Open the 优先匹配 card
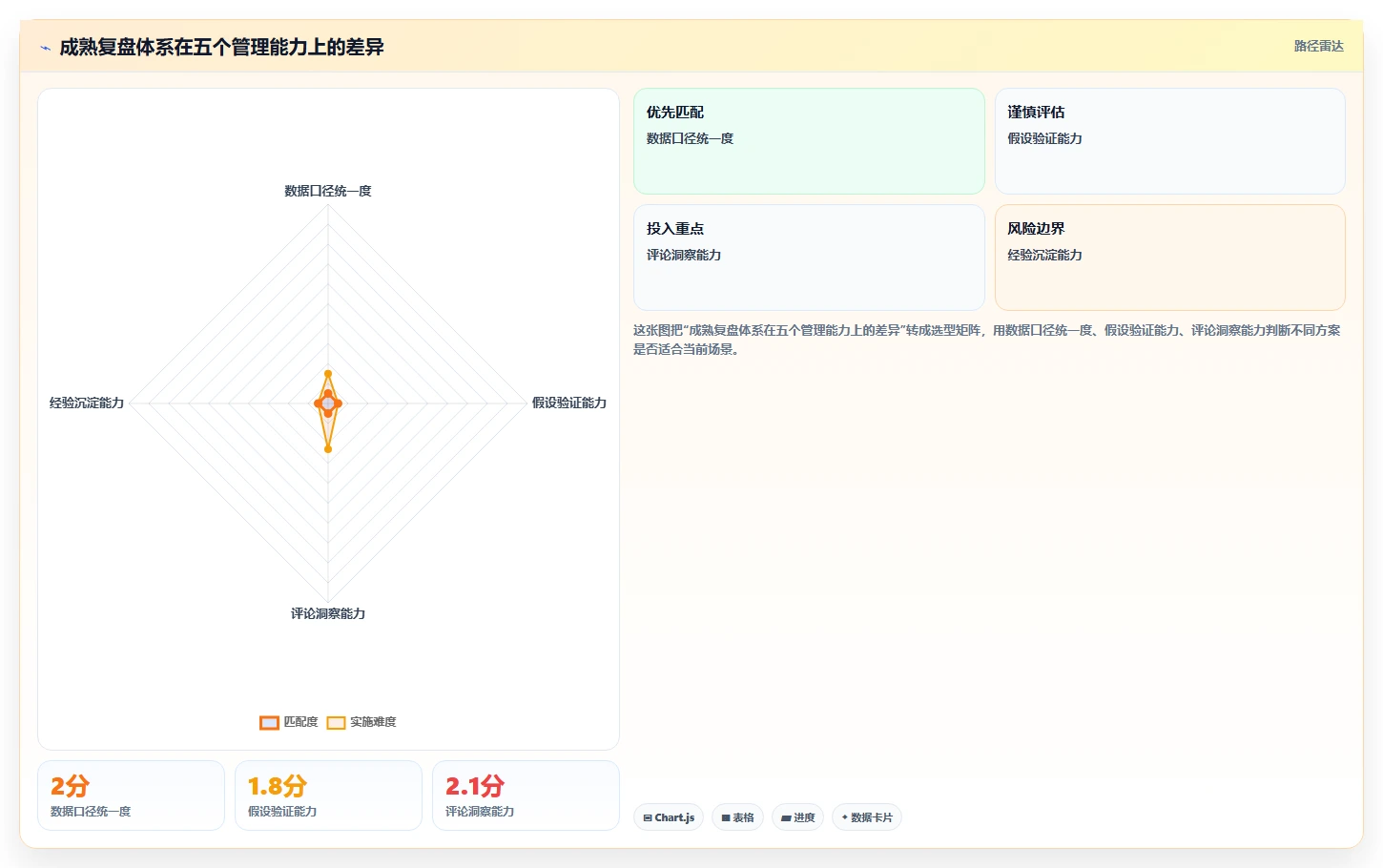1383x868 pixels. (x=809, y=141)
